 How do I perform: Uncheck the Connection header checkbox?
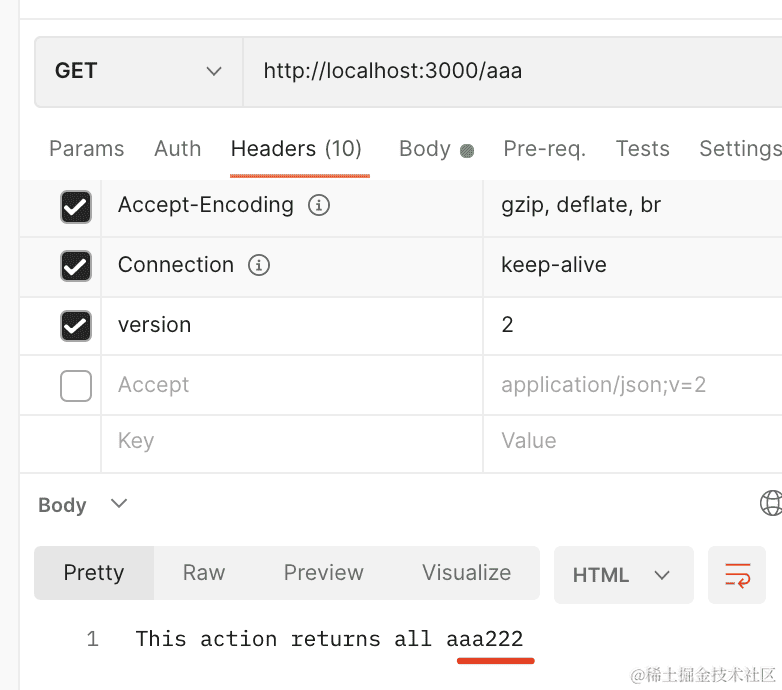point(76,266)
